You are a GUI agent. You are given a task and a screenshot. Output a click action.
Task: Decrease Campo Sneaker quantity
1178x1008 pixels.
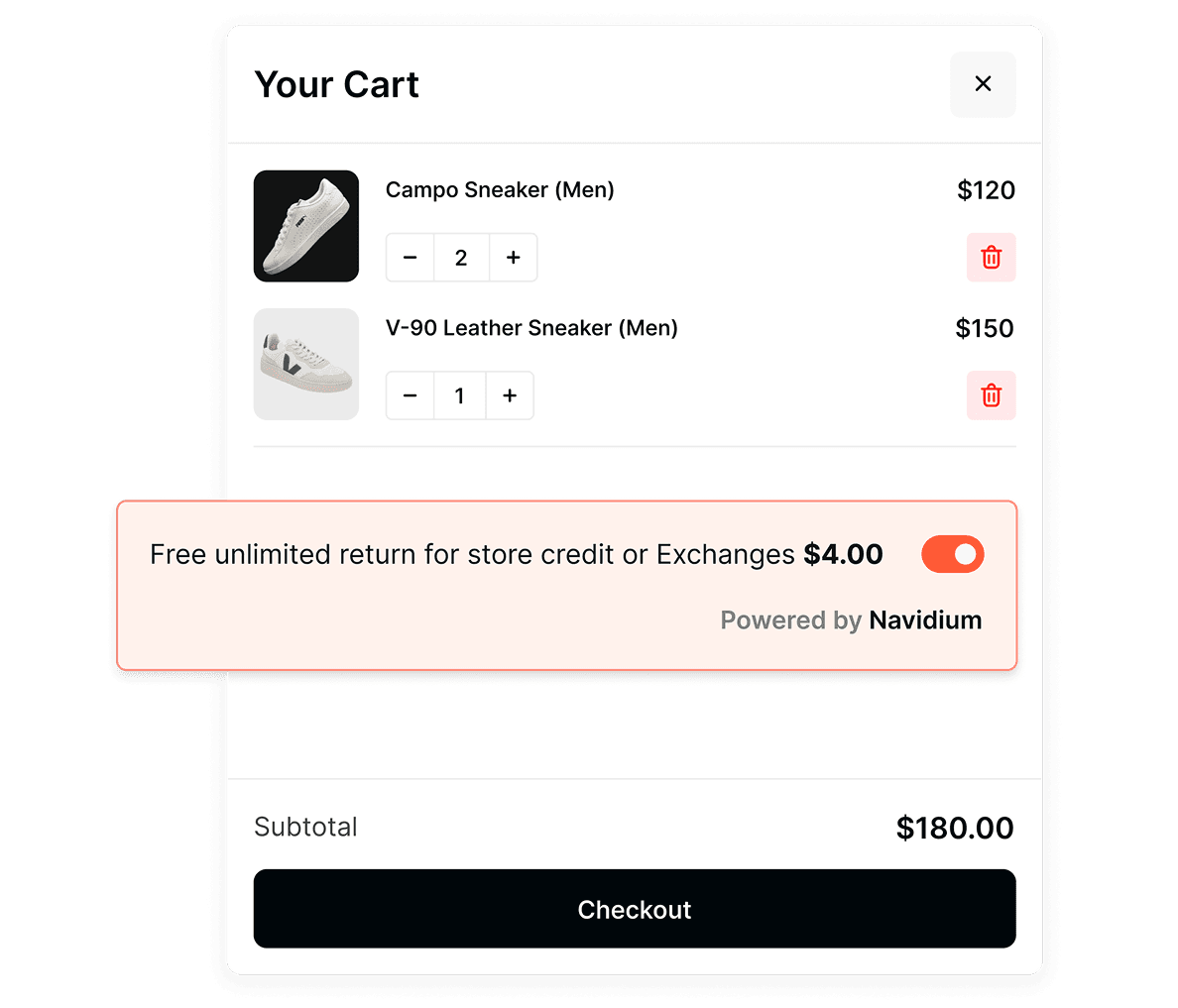(411, 258)
